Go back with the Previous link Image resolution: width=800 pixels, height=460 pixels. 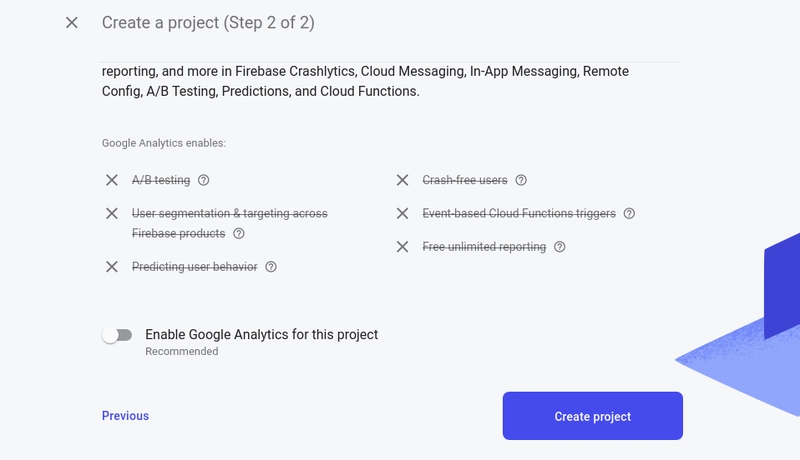126,416
